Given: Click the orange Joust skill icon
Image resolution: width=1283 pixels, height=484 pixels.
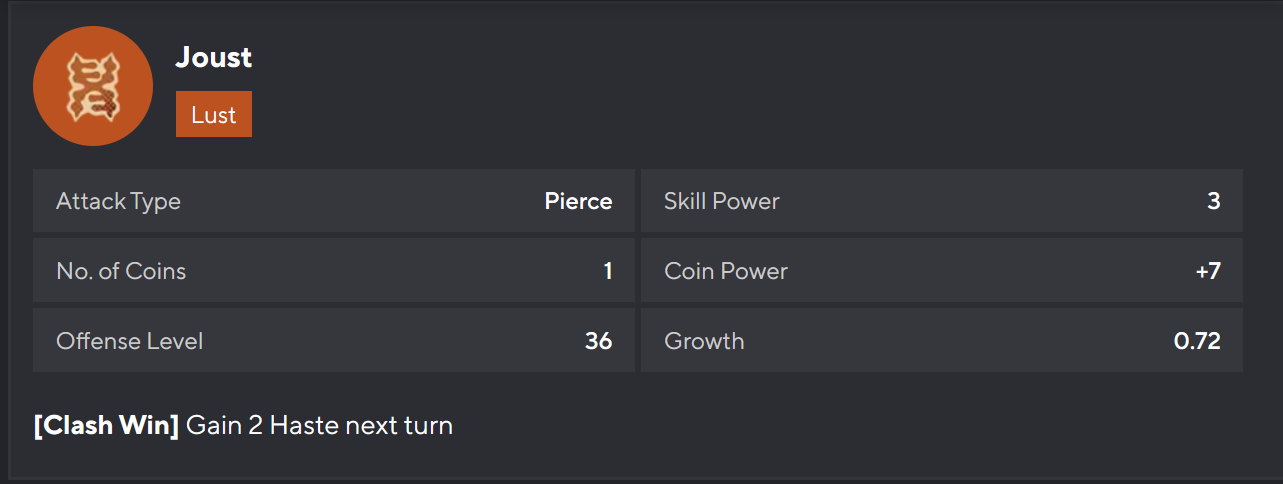Looking at the screenshot, I should (93, 86).
